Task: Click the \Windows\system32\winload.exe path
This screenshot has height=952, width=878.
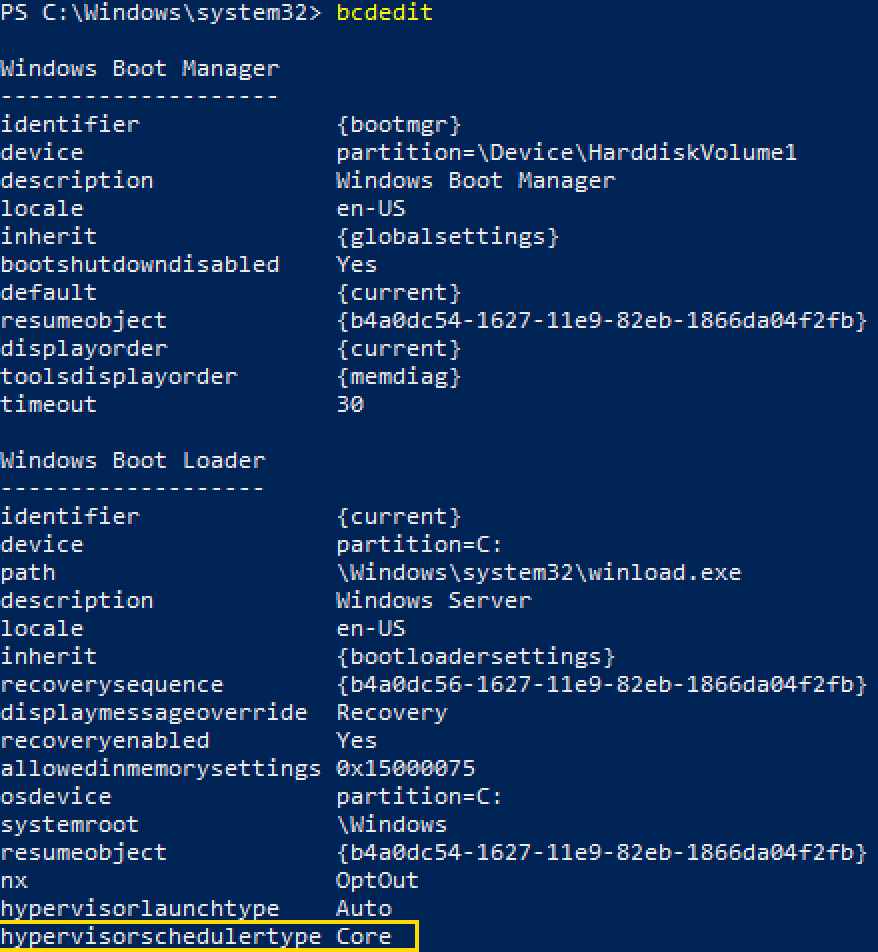Action: pos(539,573)
